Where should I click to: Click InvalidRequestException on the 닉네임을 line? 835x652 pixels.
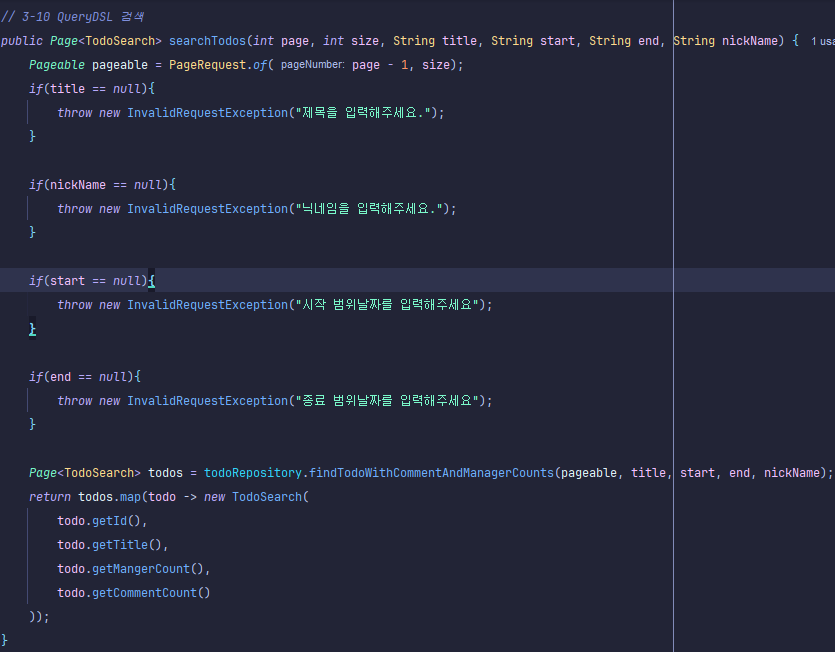pos(208,209)
